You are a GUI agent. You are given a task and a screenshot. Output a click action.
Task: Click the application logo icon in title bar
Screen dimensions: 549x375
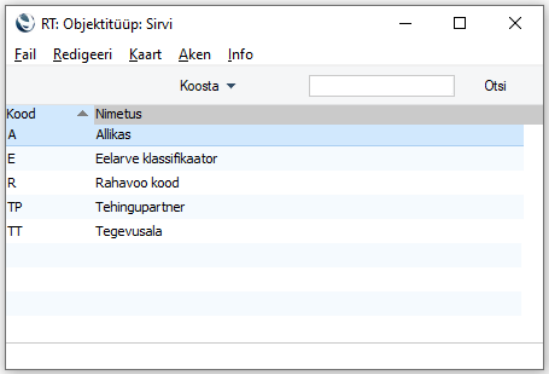pos(25,23)
